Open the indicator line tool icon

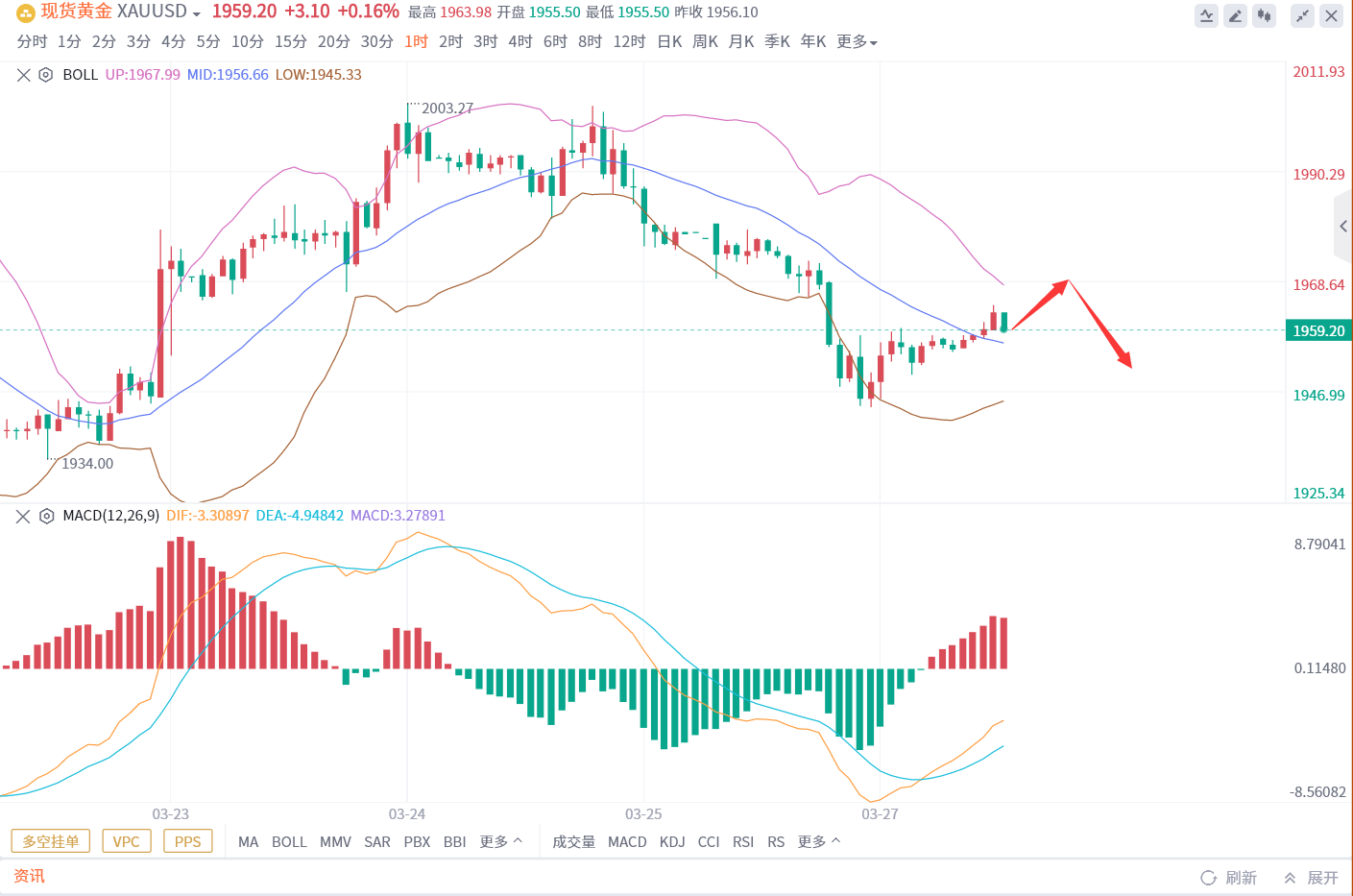1206,15
